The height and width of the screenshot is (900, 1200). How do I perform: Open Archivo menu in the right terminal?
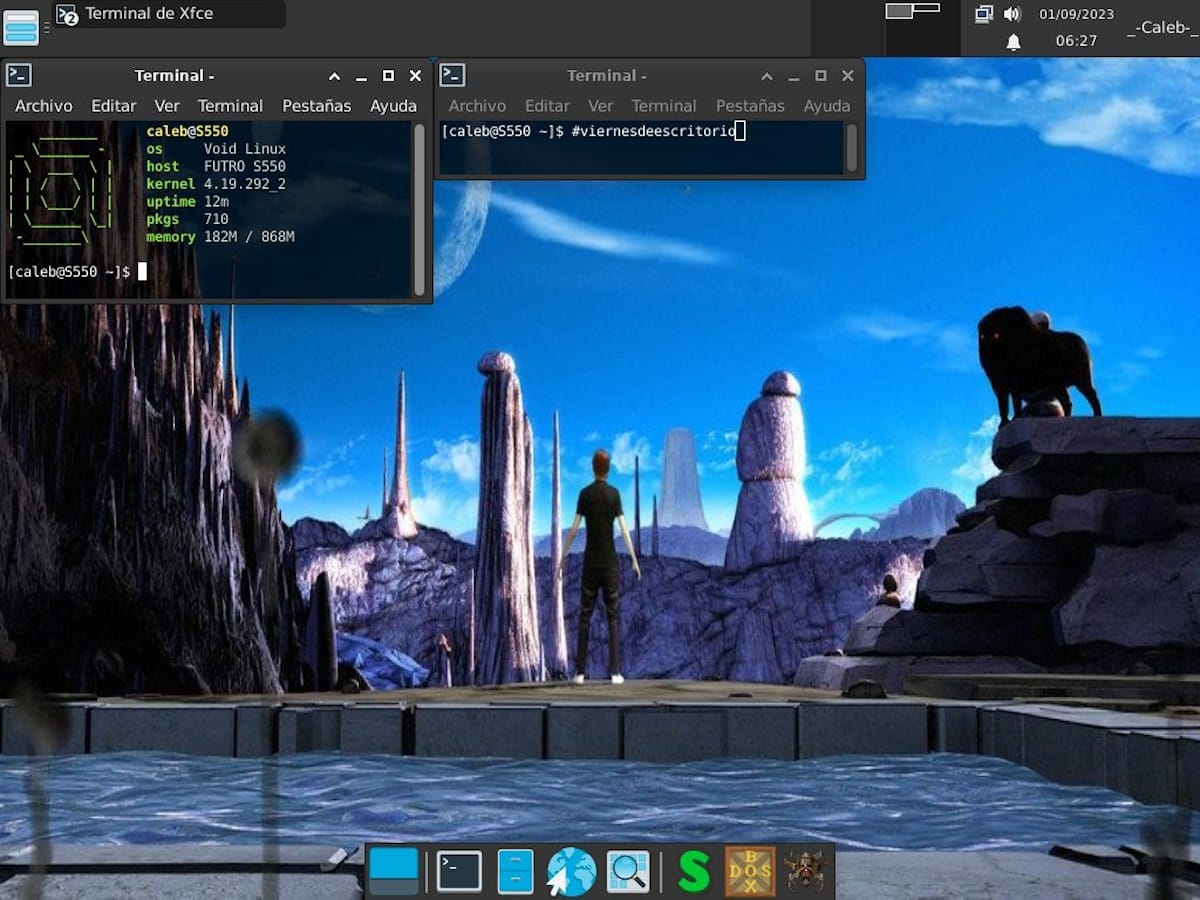477,106
